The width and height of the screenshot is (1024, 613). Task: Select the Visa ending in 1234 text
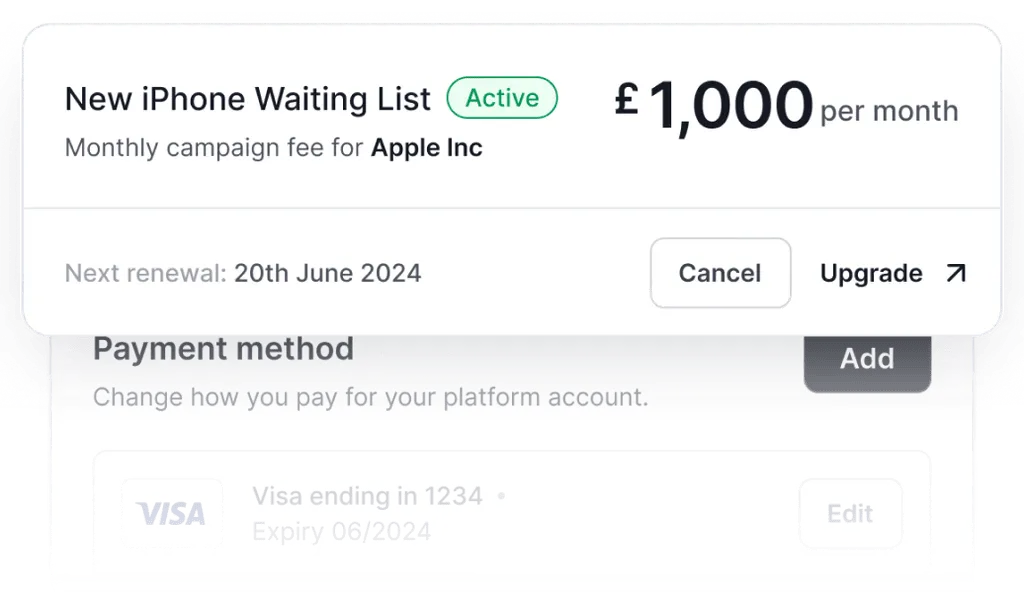tap(367, 495)
